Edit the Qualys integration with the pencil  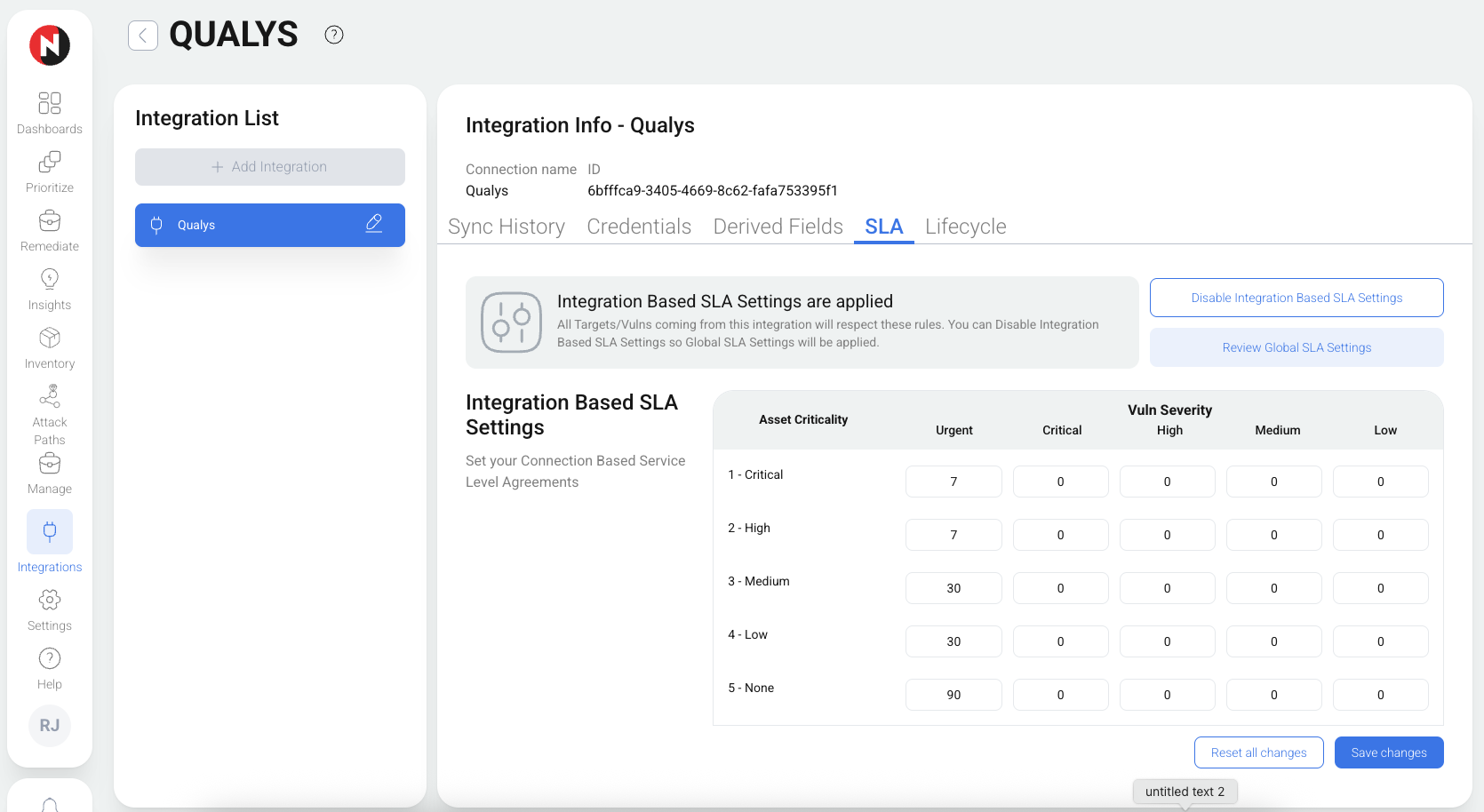pyautogui.click(x=374, y=224)
